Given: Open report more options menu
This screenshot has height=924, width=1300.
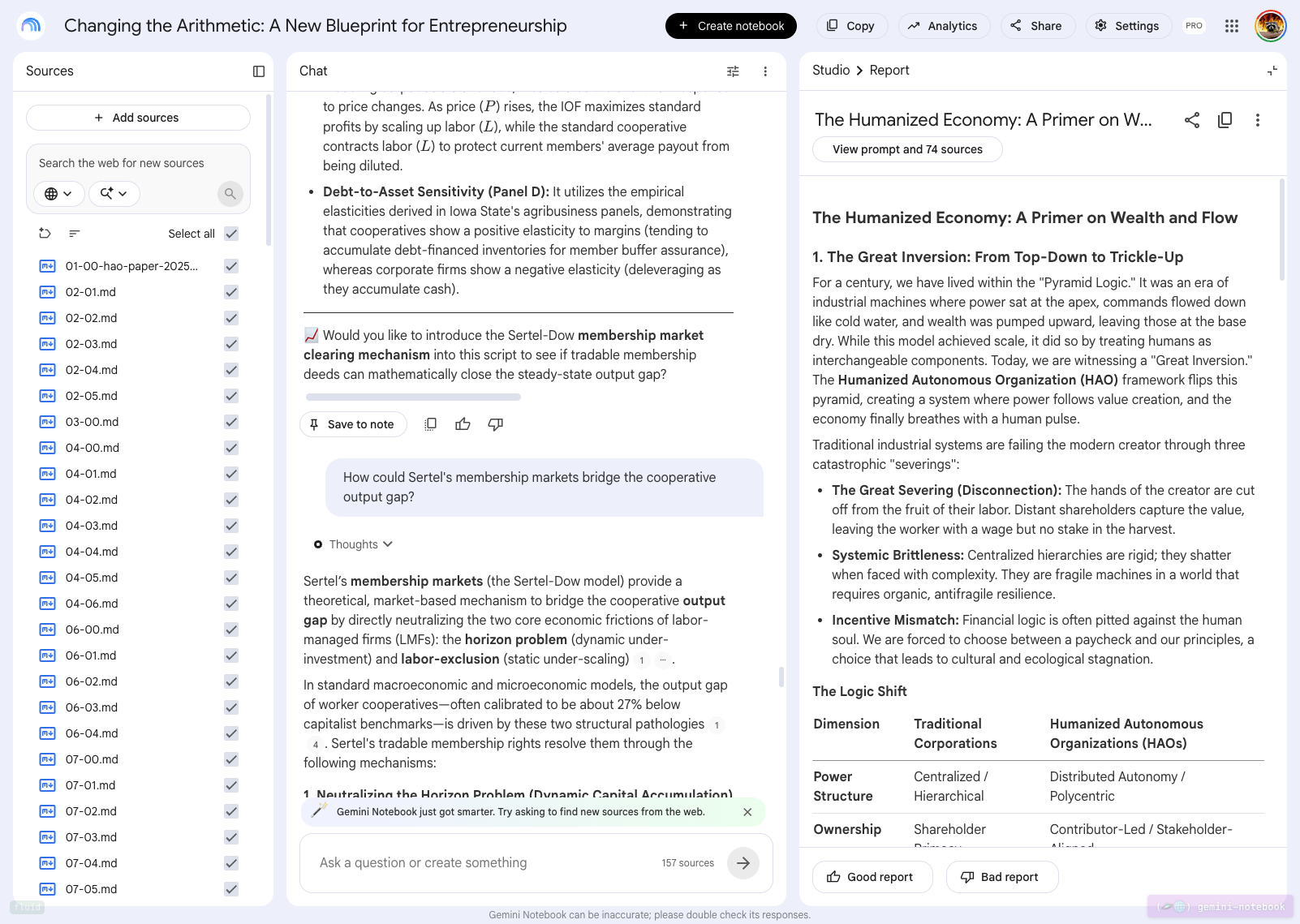Looking at the screenshot, I should (1258, 120).
